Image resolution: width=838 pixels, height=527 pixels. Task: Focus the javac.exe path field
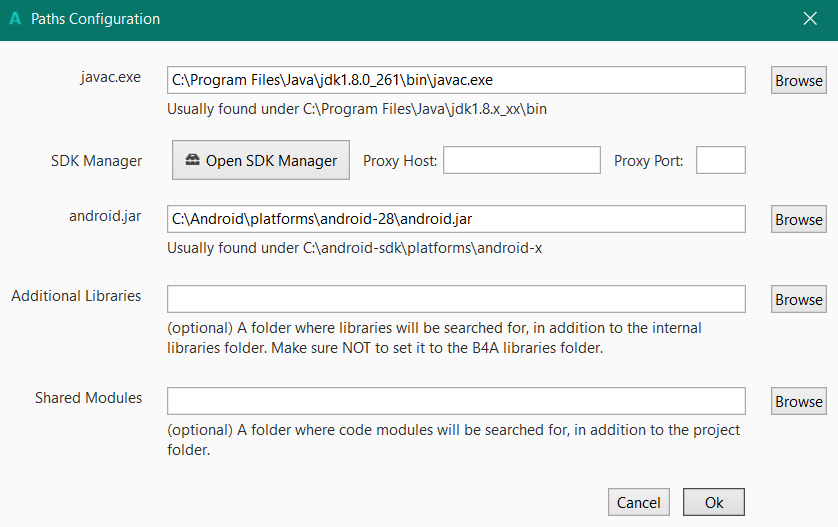pyautogui.click(x=456, y=80)
